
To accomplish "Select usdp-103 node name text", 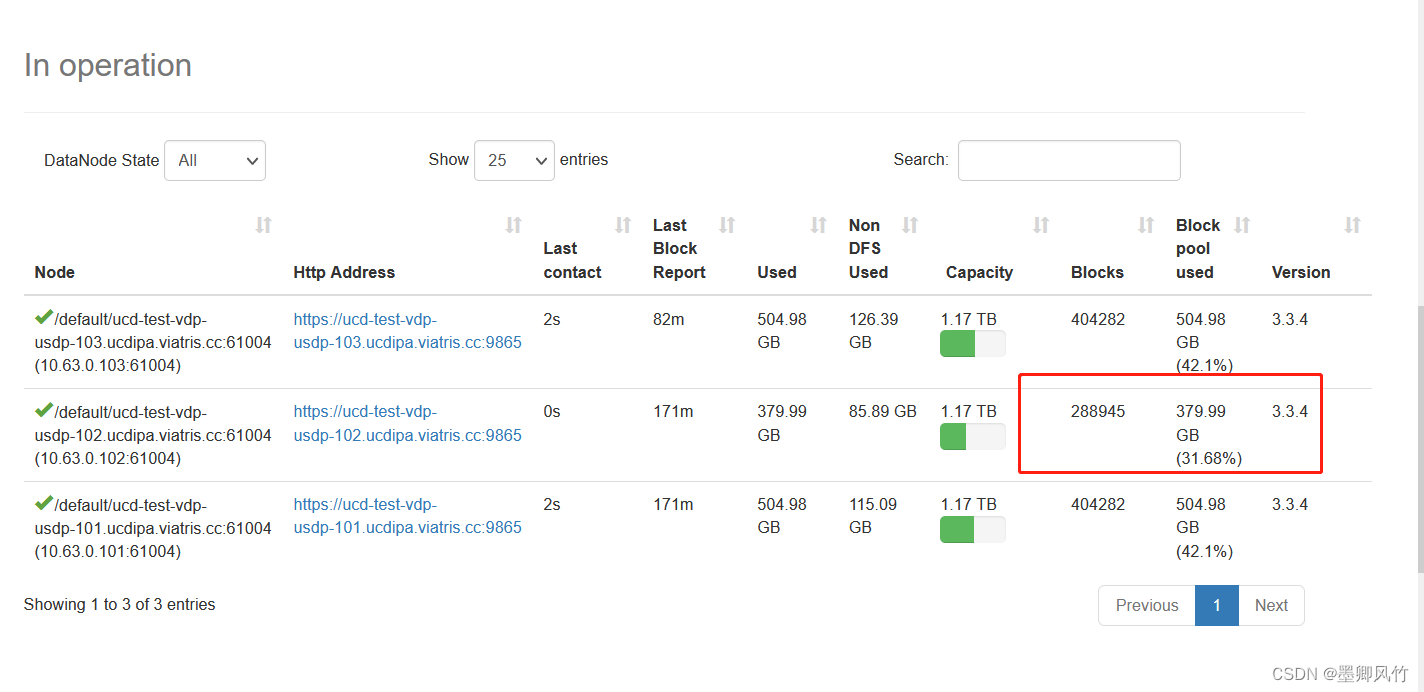I will (153, 342).
